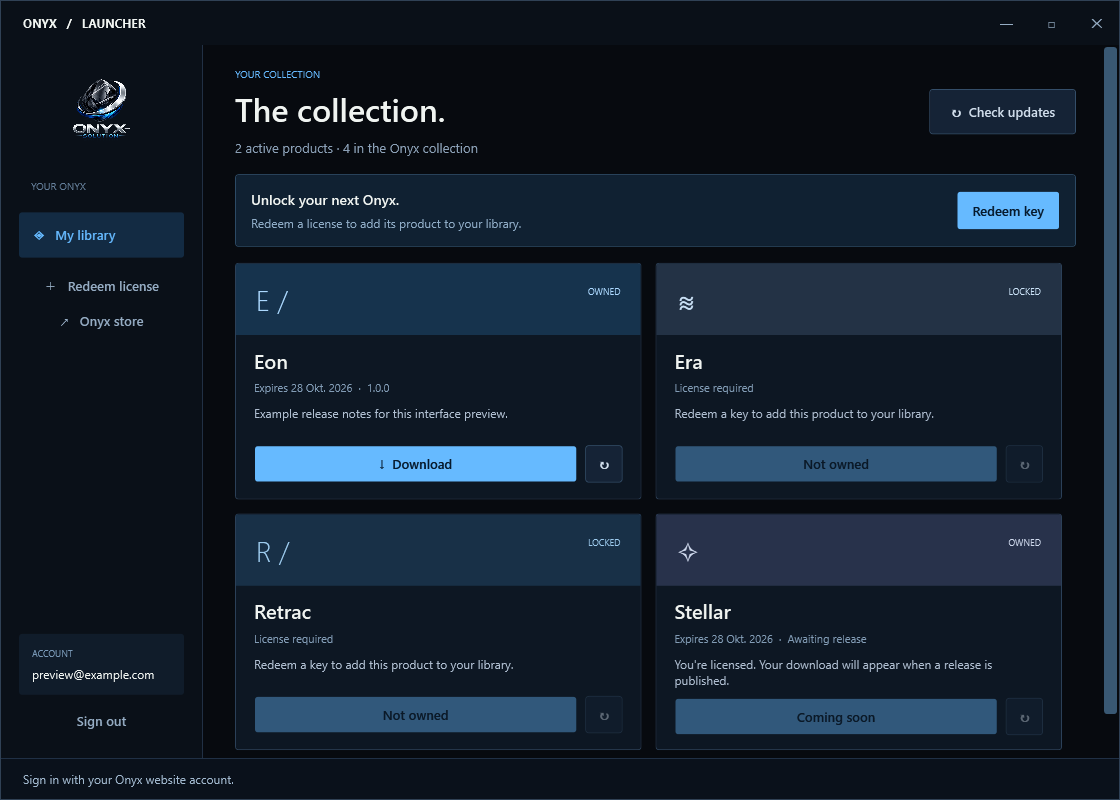1120x800 pixels.
Task: Click the 'YOUR COLLECTION' label
Action: (x=277, y=74)
